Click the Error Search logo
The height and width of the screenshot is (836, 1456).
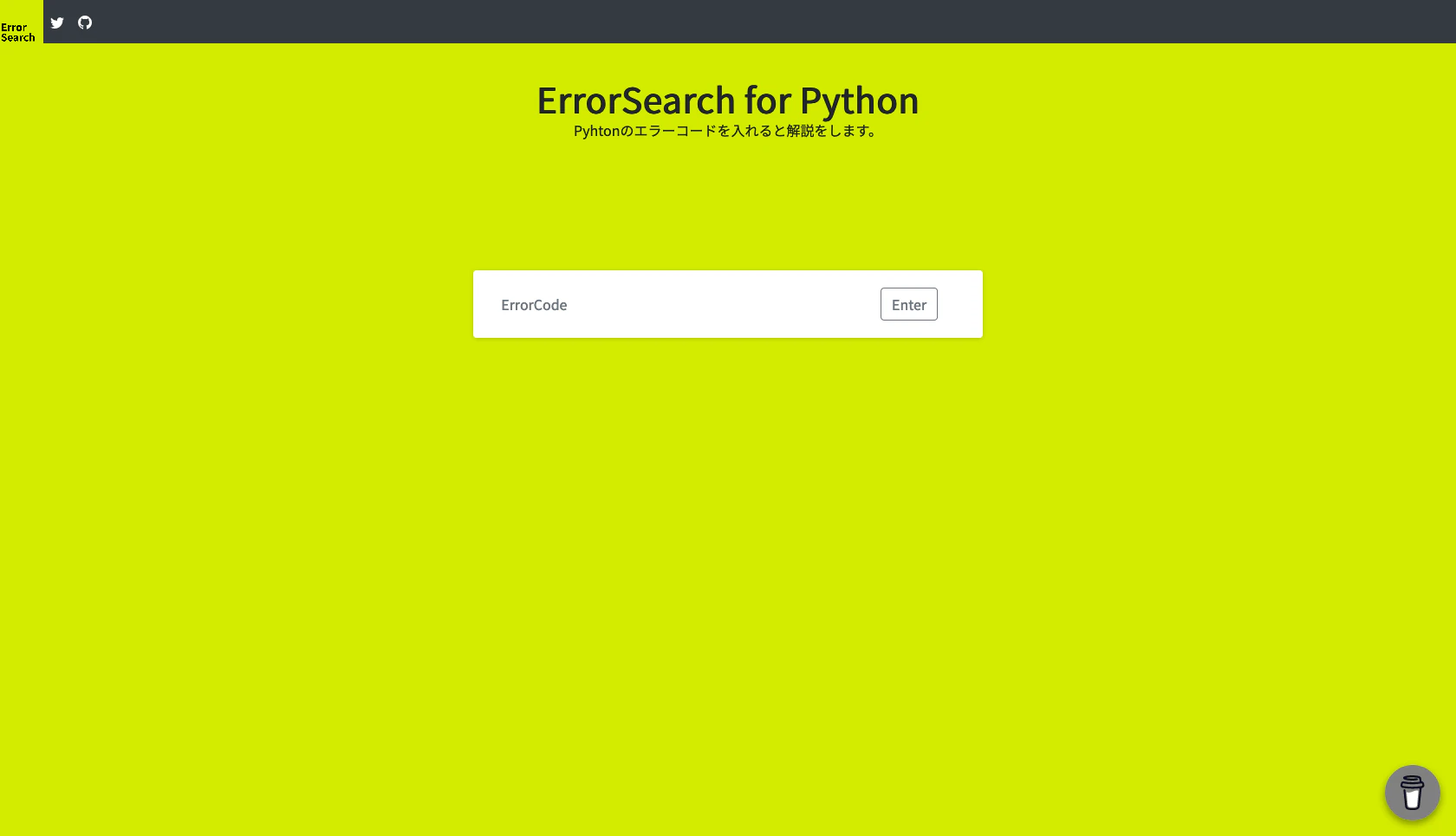[x=21, y=22]
